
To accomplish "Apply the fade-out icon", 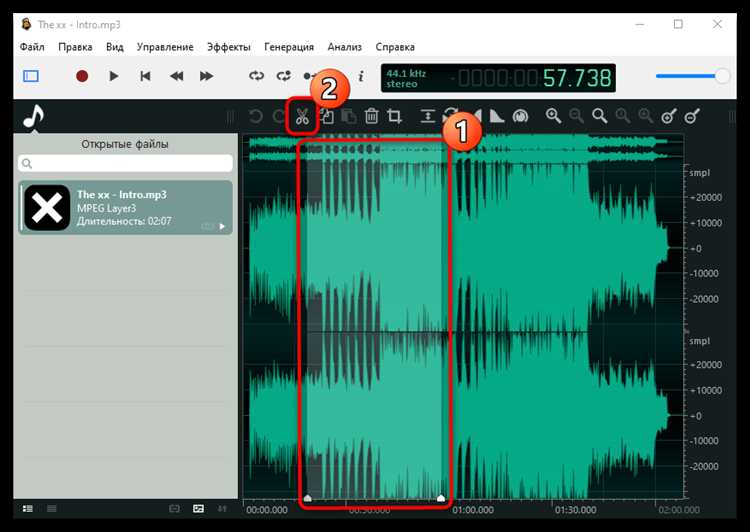I will pos(497,116).
